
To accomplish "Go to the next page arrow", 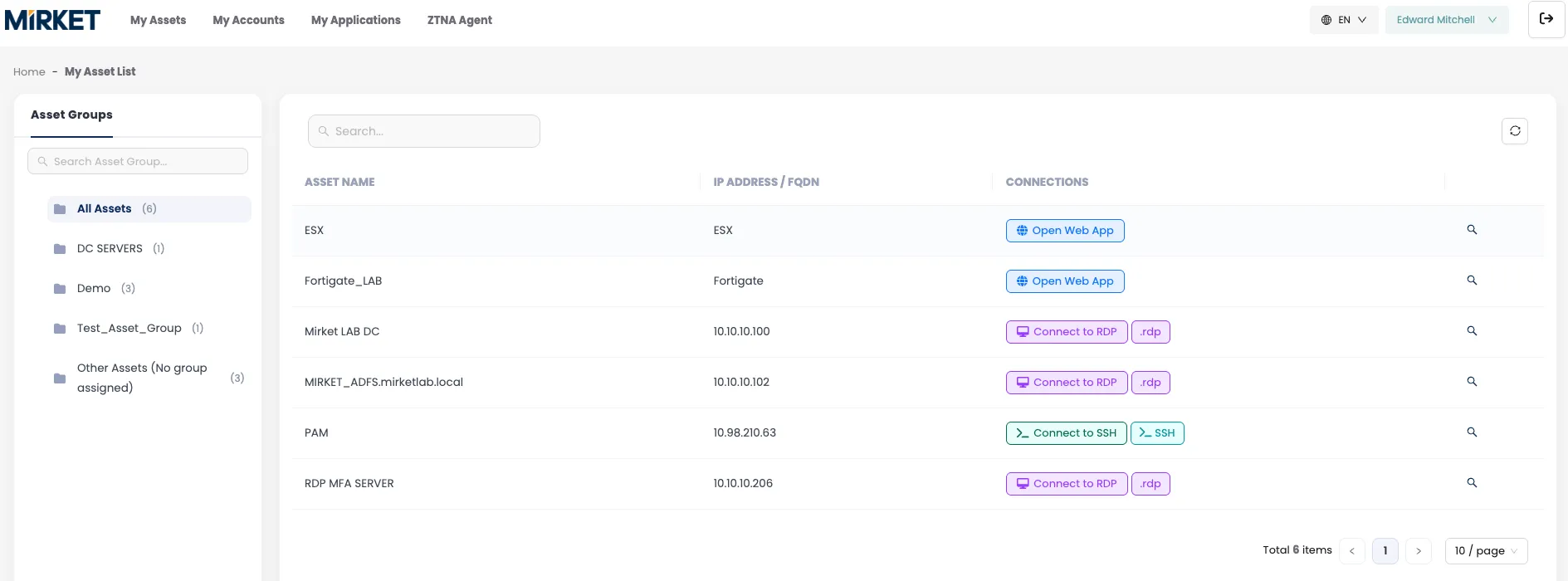I will [x=1419, y=551].
